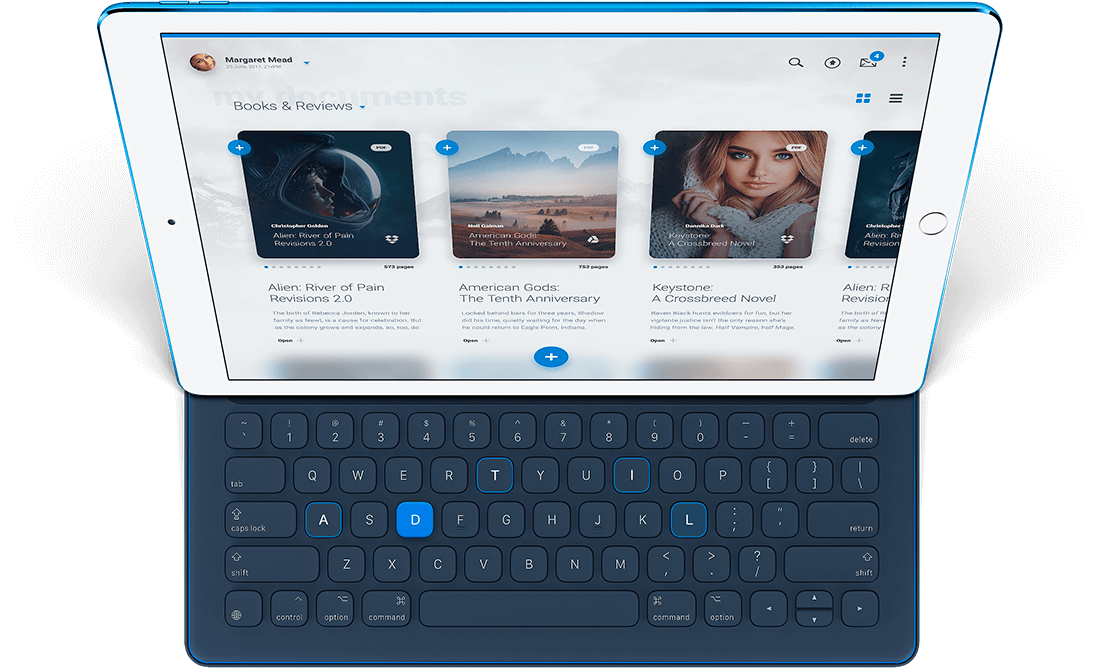Open the mail inbox with 4 badge
This screenshot has height=668, width=1100.
[868, 63]
